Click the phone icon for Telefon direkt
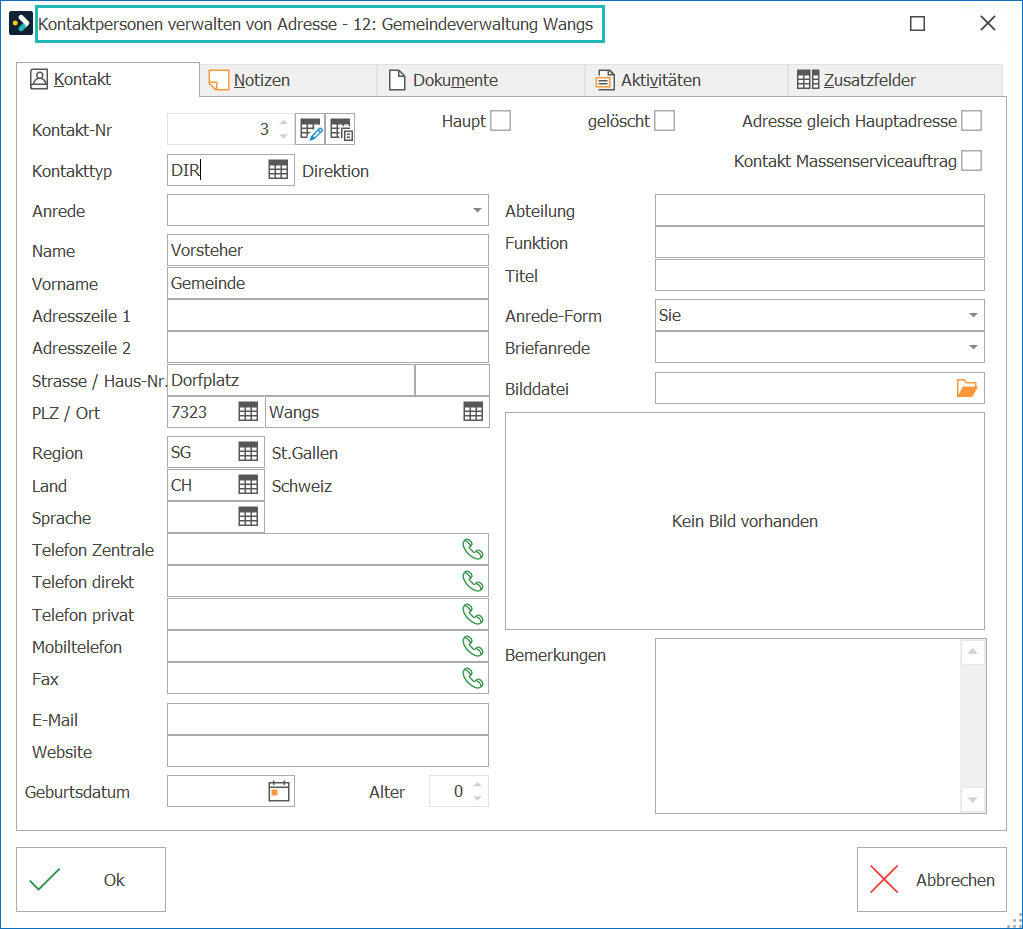Screen dimensions: 1023x929 (472, 581)
